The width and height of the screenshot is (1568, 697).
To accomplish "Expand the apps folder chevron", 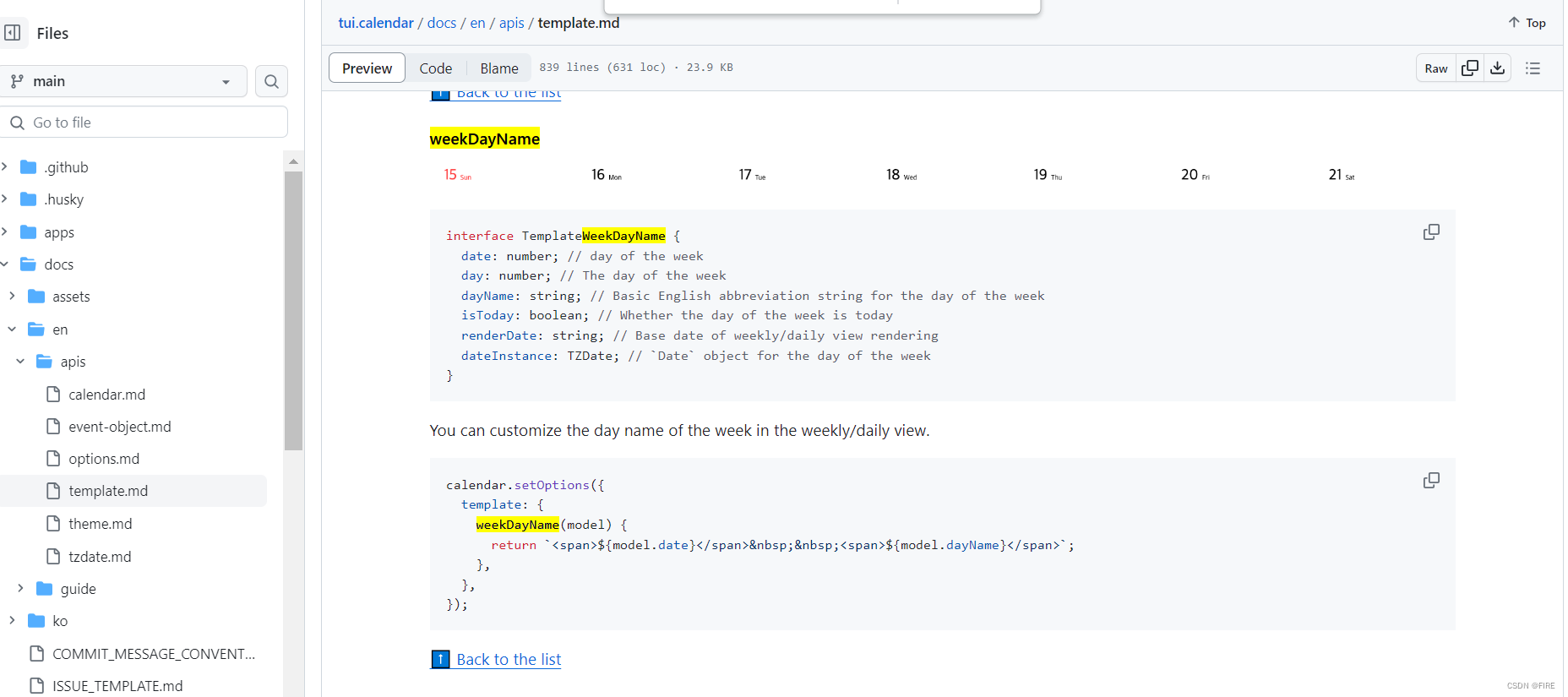I will click(4, 232).
